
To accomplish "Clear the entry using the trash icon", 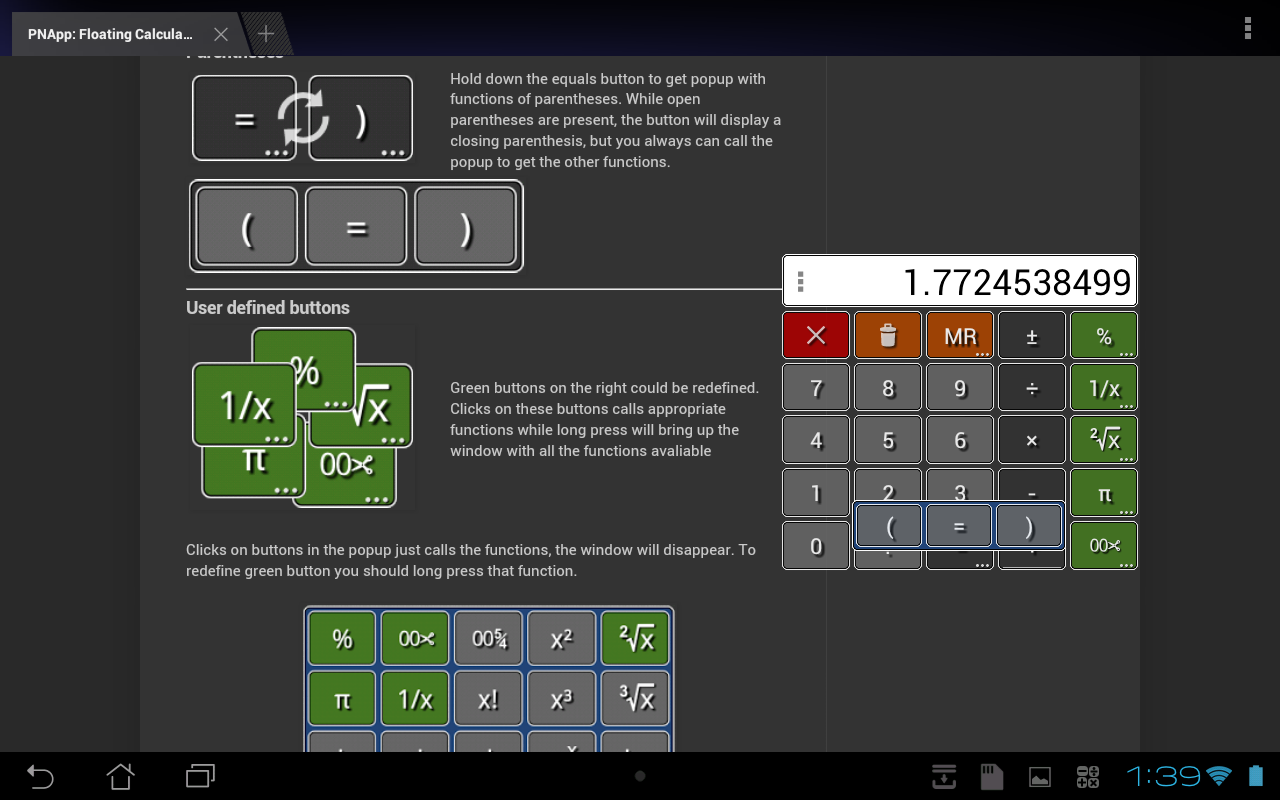I will [x=887, y=335].
